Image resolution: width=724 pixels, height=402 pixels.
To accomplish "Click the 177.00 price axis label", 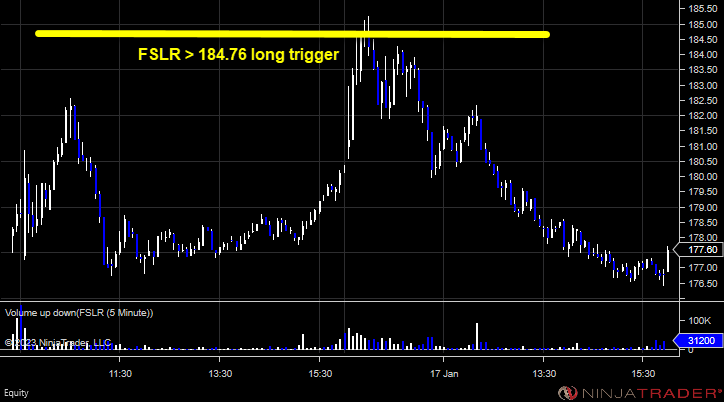I will [703, 268].
